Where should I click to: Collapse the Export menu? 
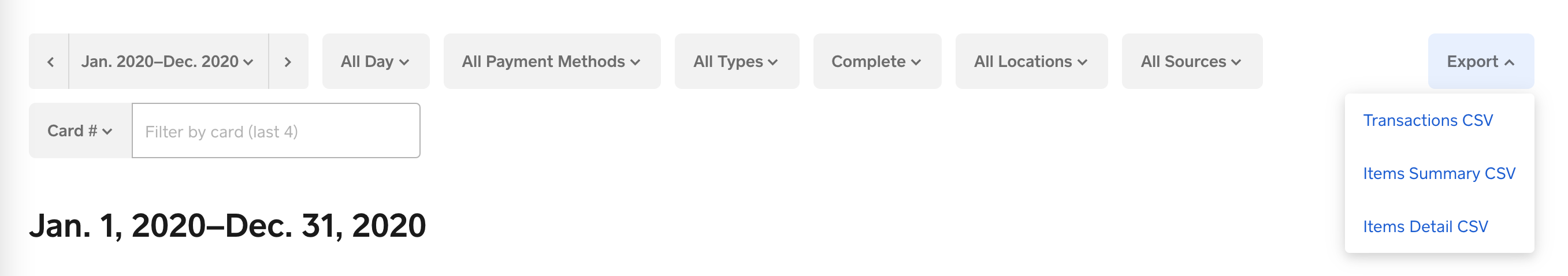coord(1480,62)
